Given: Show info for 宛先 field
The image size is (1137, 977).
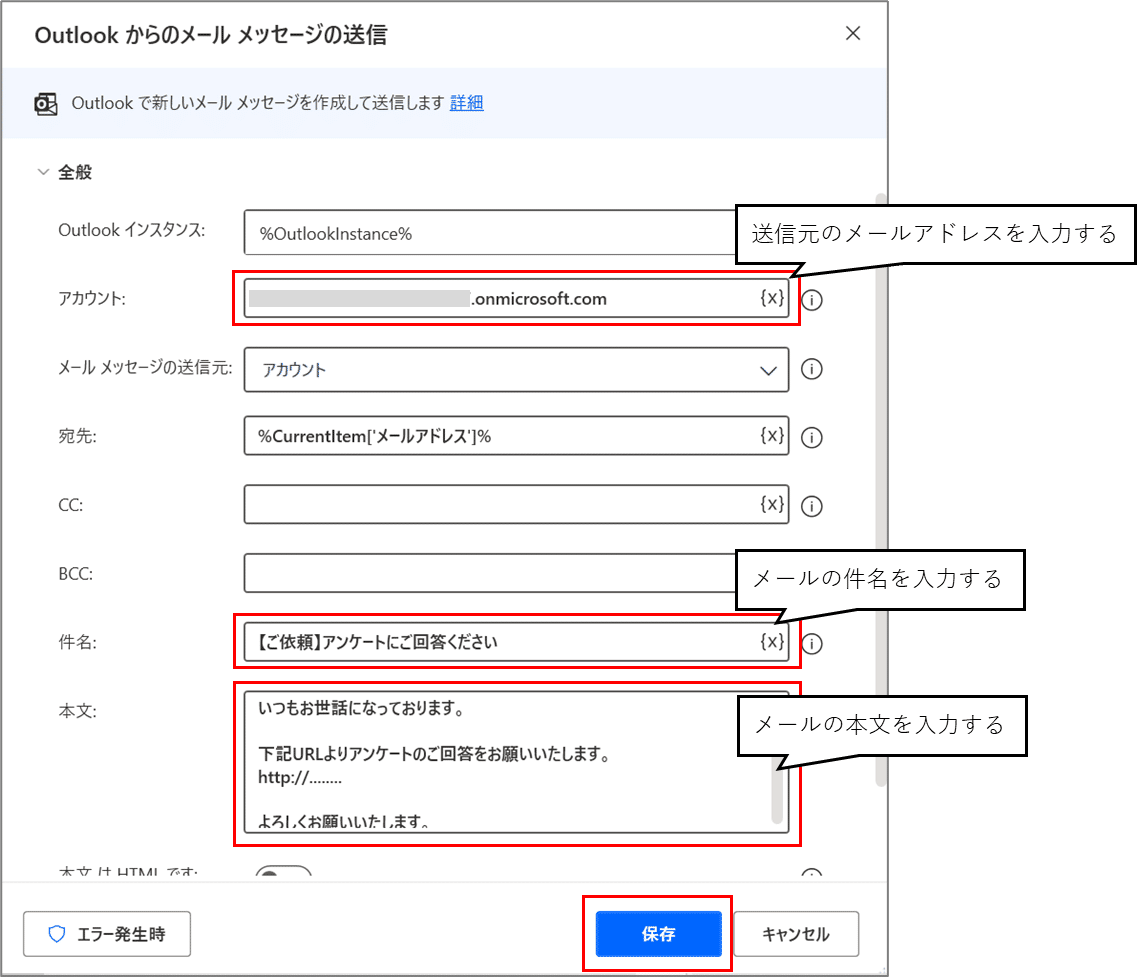Looking at the screenshot, I should pyautogui.click(x=811, y=437).
